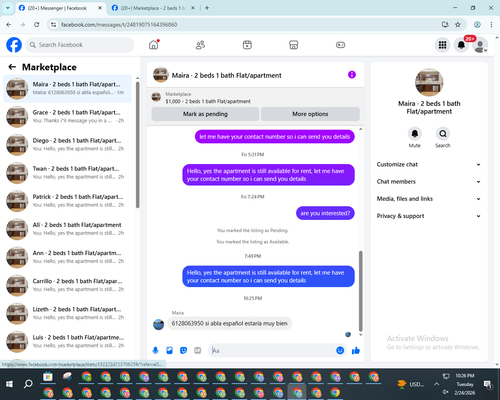Click the Aa message input field

272,350
